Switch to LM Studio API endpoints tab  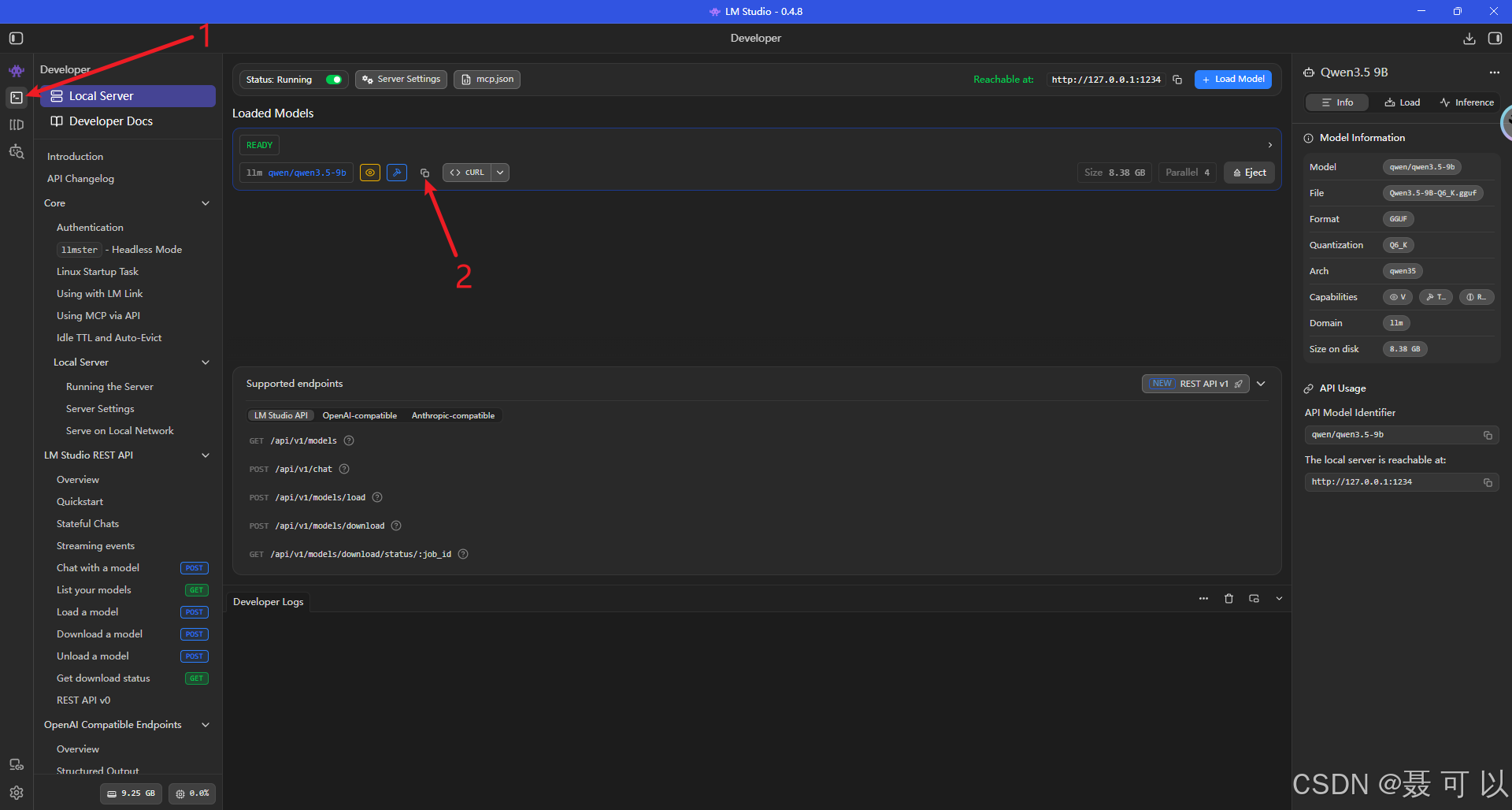[x=280, y=415]
